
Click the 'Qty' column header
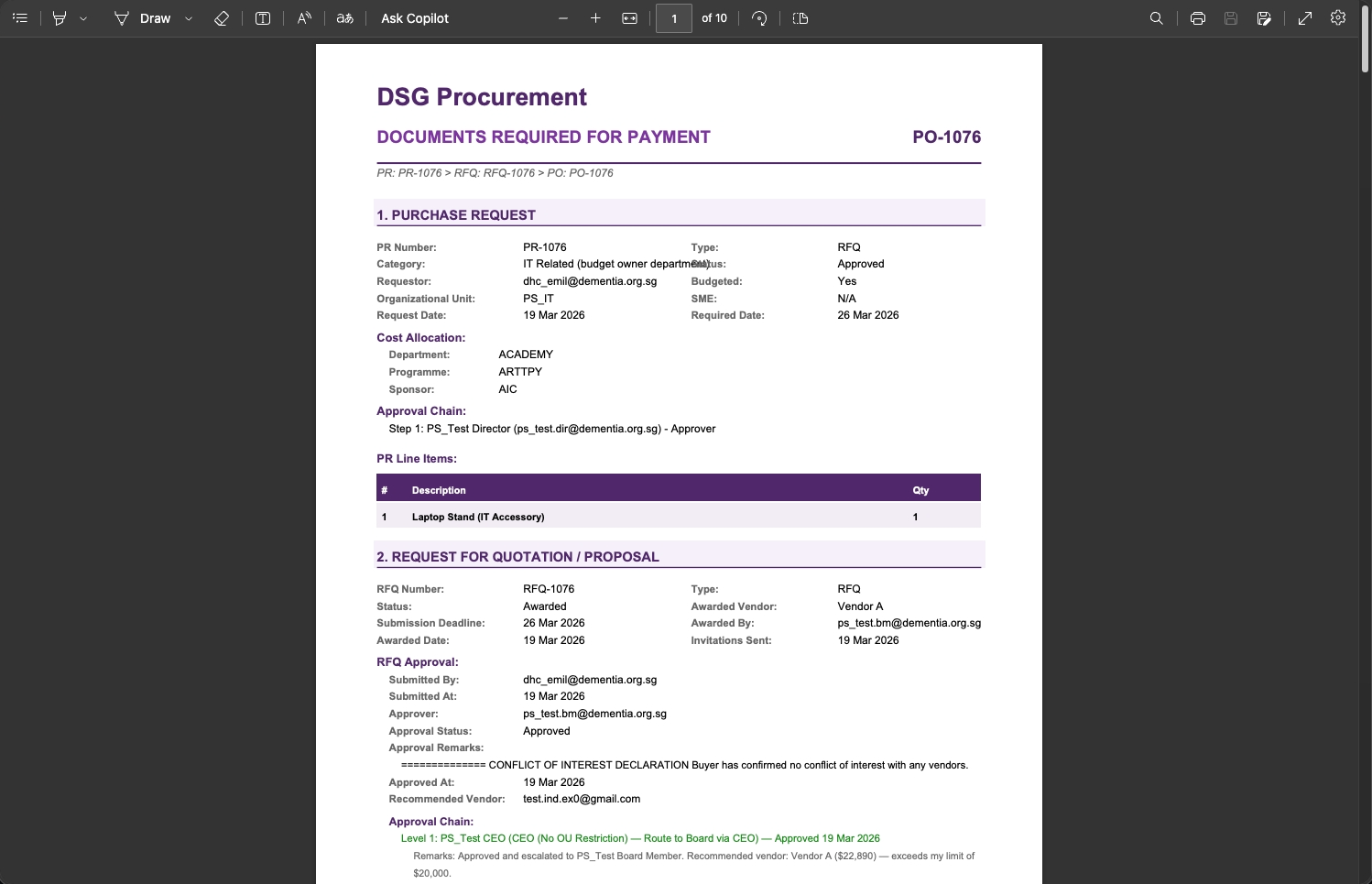click(x=920, y=490)
